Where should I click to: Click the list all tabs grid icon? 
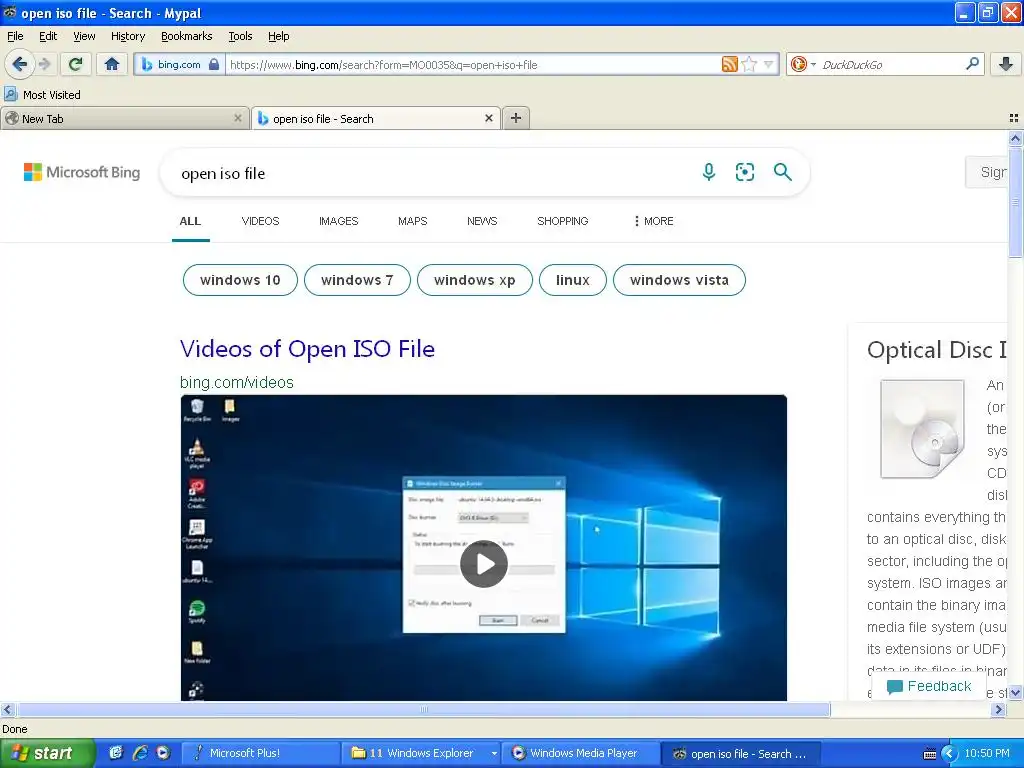click(x=1014, y=118)
